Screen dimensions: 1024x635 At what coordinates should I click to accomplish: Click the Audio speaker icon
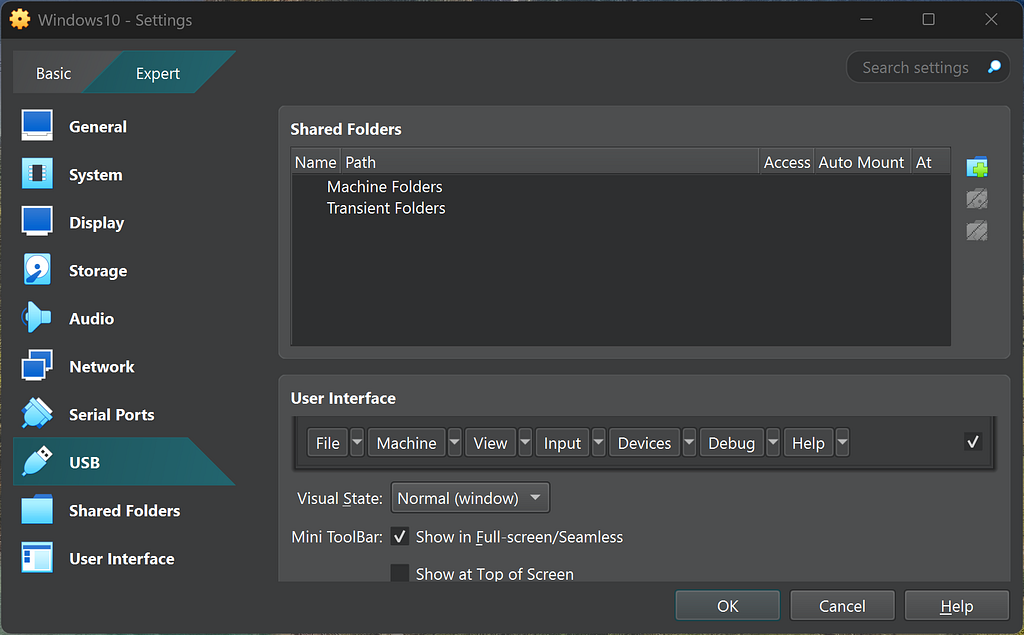point(37,318)
